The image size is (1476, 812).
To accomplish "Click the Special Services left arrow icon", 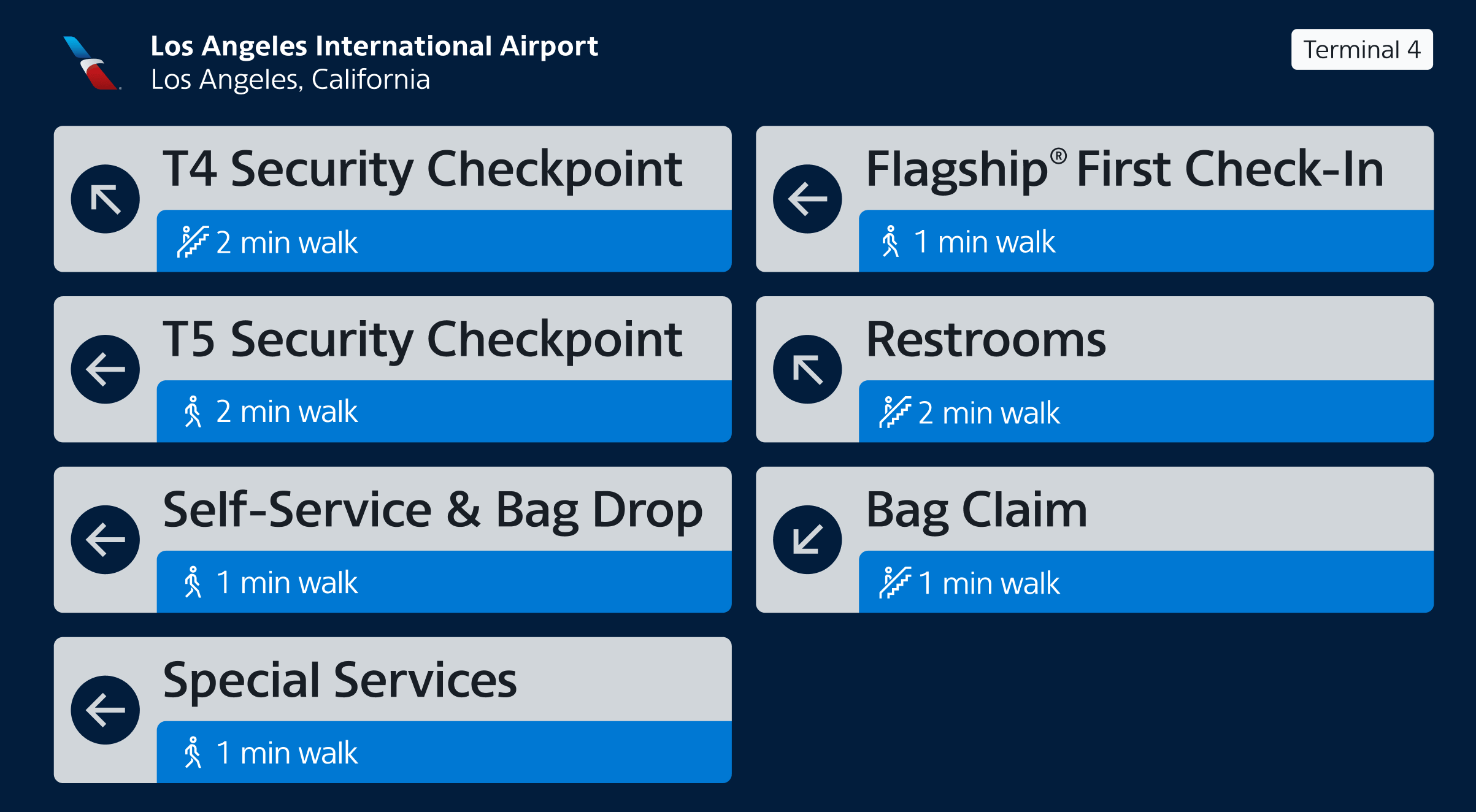I will point(106,710).
